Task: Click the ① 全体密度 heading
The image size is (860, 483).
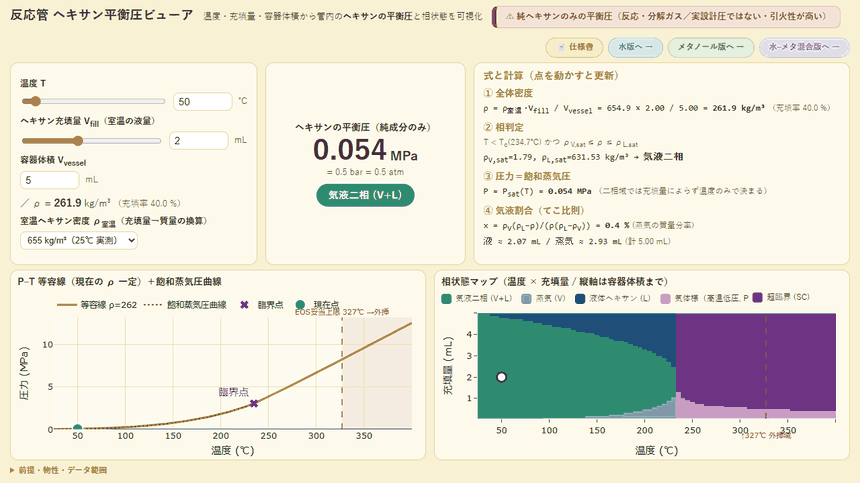Action: pos(508,93)
